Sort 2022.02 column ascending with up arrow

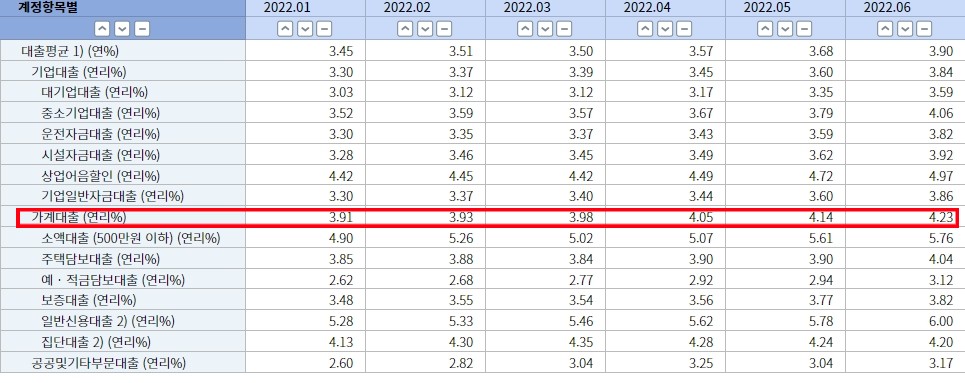pos(405,29)
